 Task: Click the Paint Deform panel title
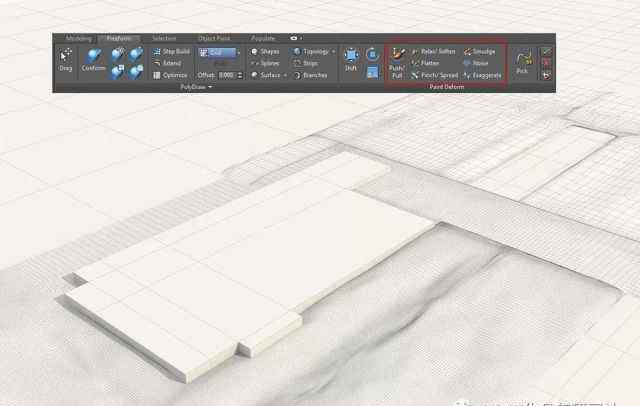447,87
